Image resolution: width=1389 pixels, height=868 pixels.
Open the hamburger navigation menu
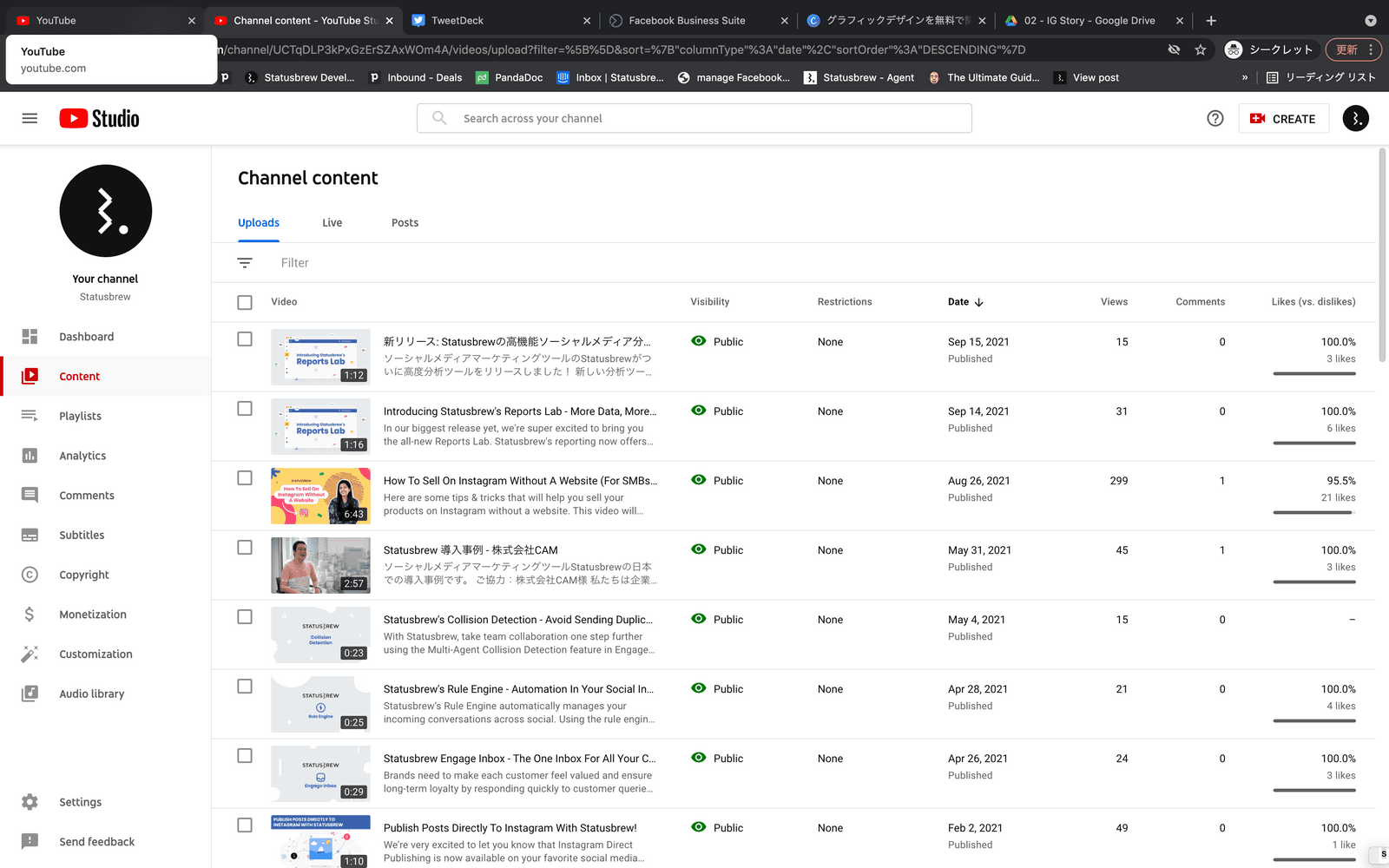(x=30, y=118)
